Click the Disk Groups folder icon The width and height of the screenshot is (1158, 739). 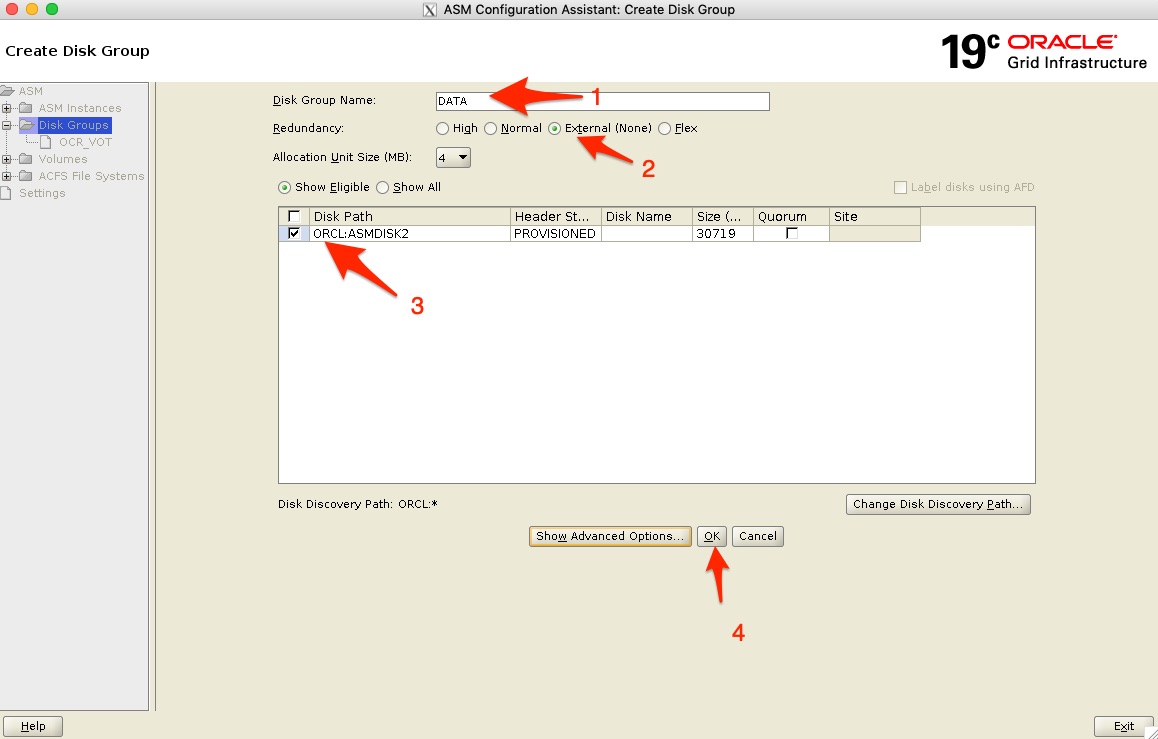27,125
